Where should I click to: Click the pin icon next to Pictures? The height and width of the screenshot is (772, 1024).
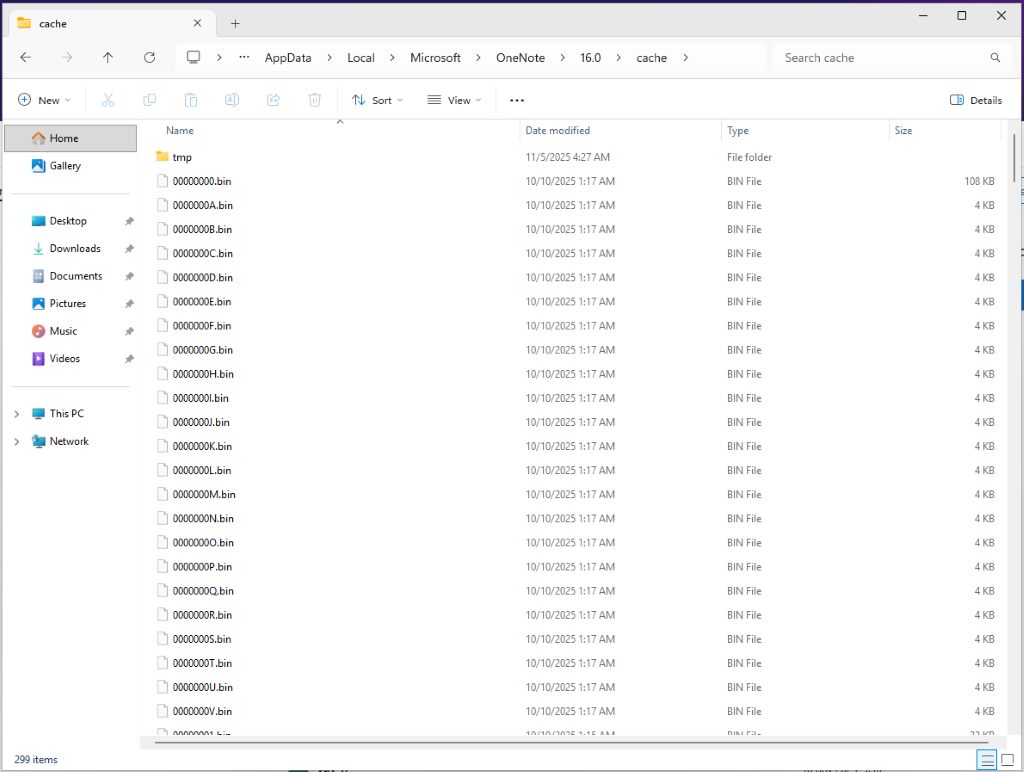[129, 304]
